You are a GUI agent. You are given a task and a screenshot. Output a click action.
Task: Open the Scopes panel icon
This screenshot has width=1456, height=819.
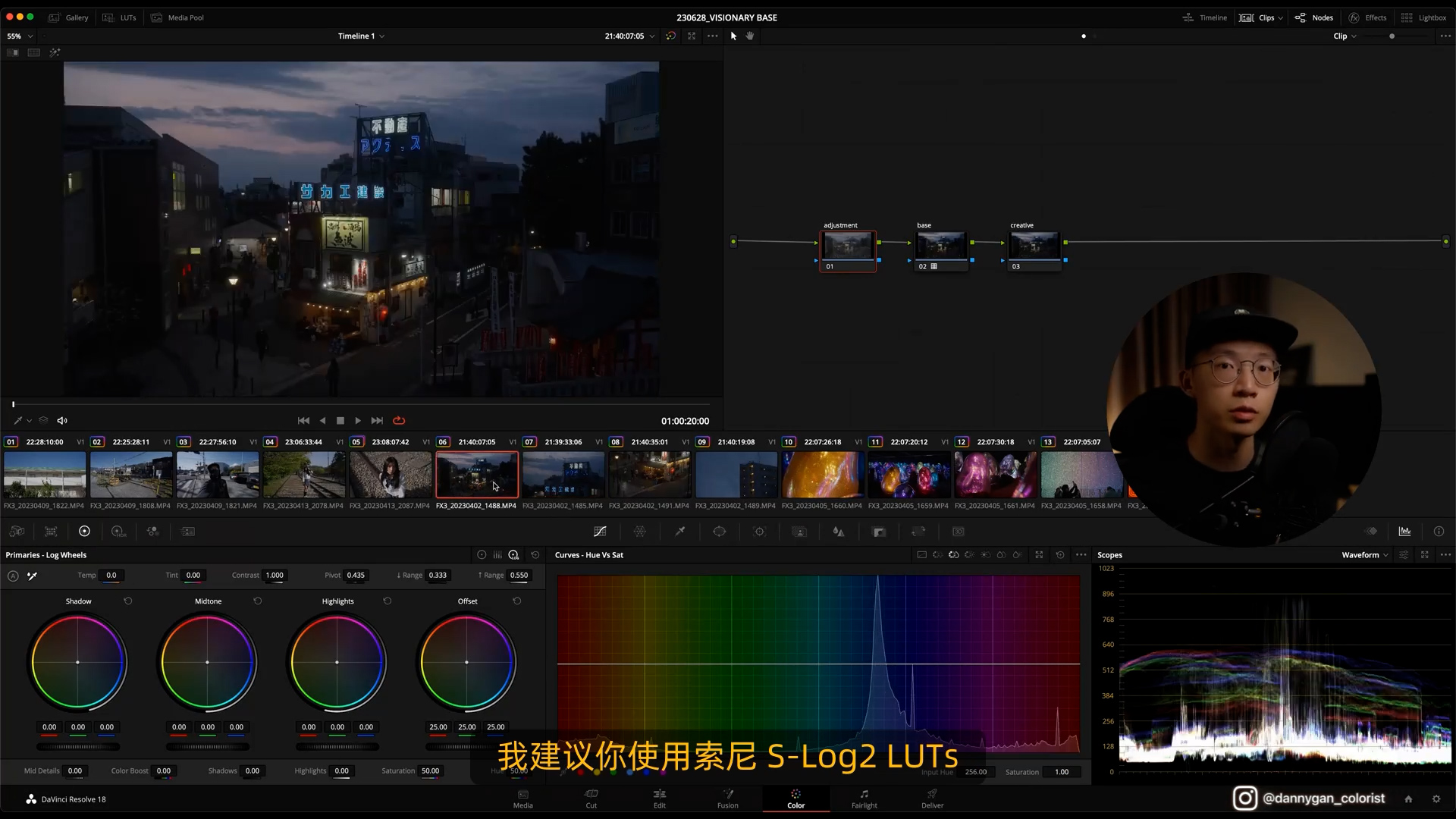tap(1404, 532)
